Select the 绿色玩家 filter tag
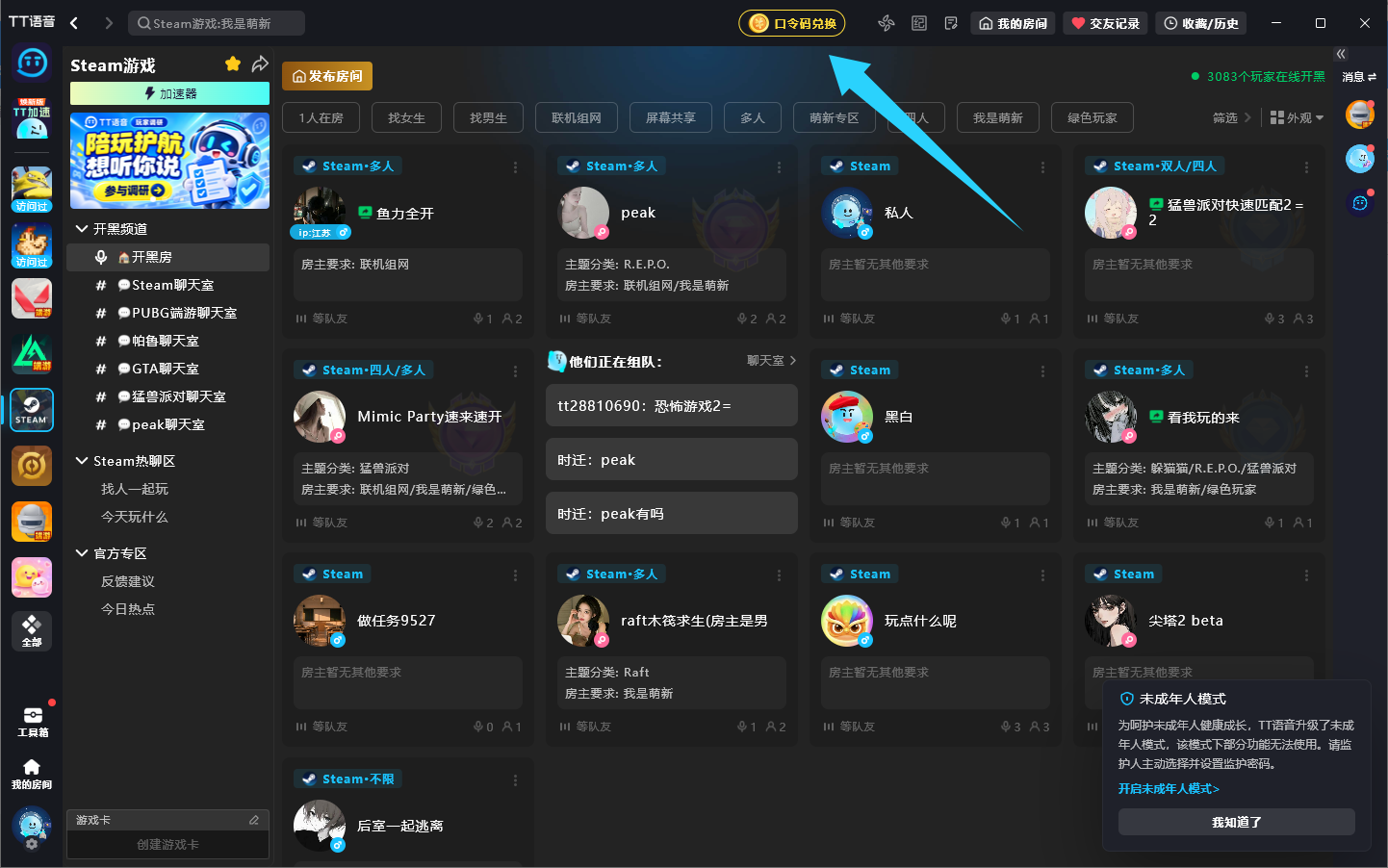The width and height of the screenshot is (1388, 868). pyautogui.click(x=1092, y=117)
